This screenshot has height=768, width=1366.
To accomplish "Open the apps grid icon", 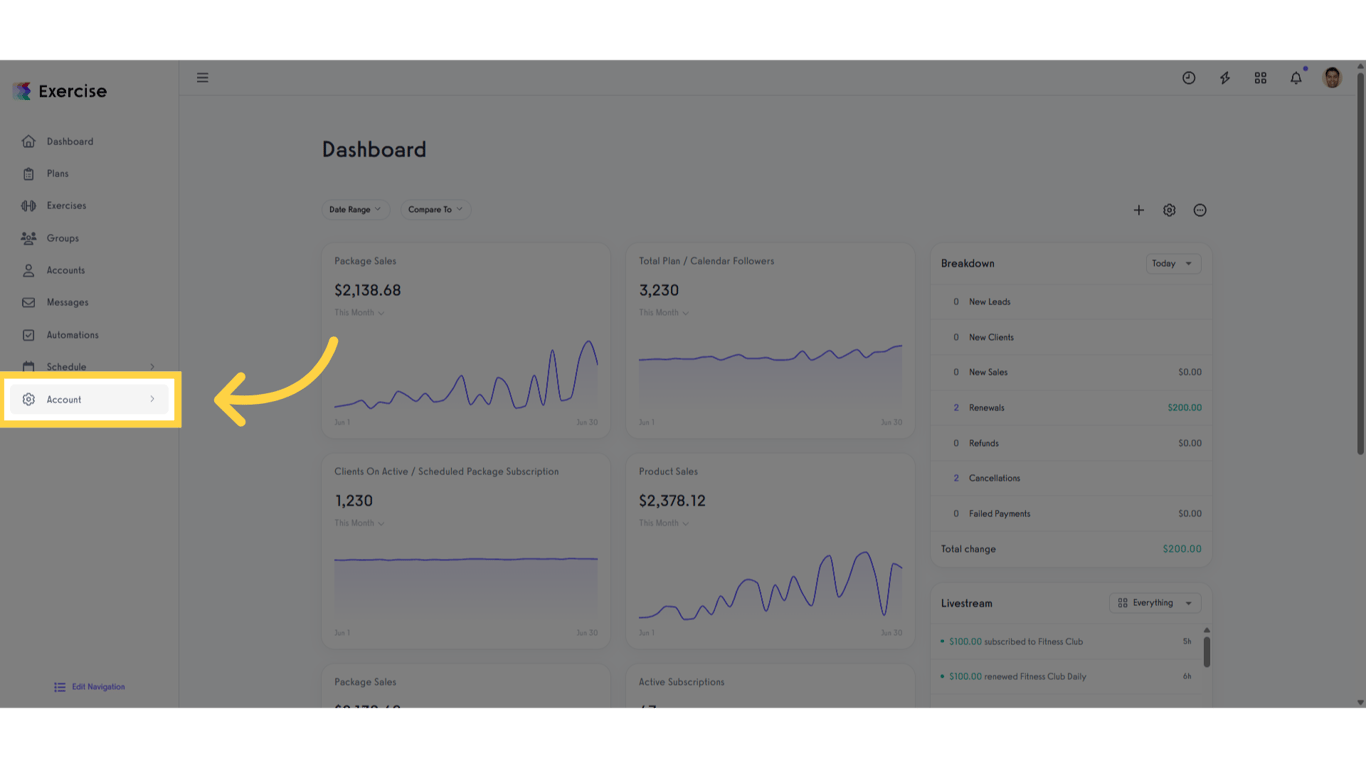I will point(1260,78).
